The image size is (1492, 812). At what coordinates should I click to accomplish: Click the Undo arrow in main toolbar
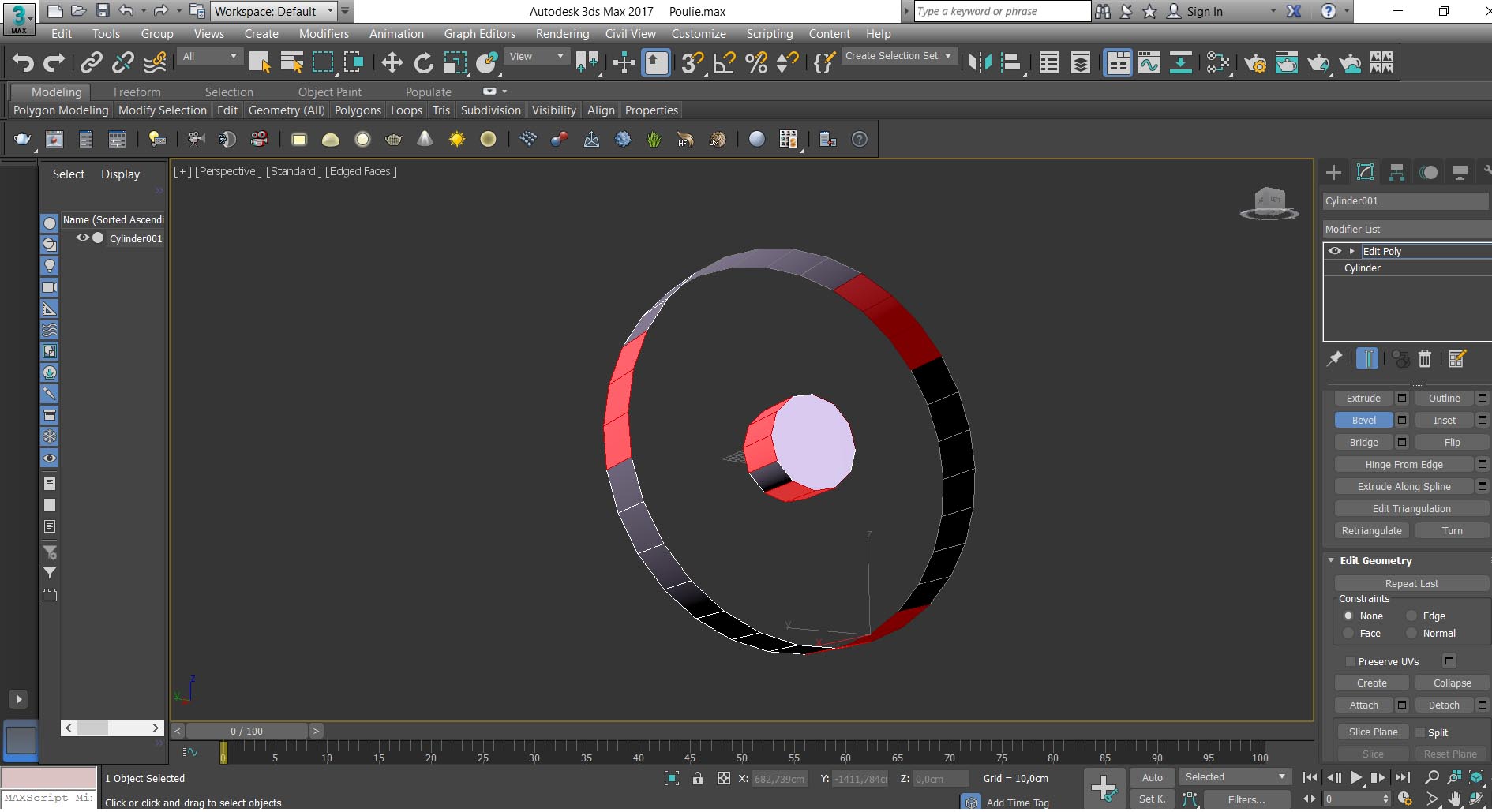pyautogui.click(x=23, y=62)
